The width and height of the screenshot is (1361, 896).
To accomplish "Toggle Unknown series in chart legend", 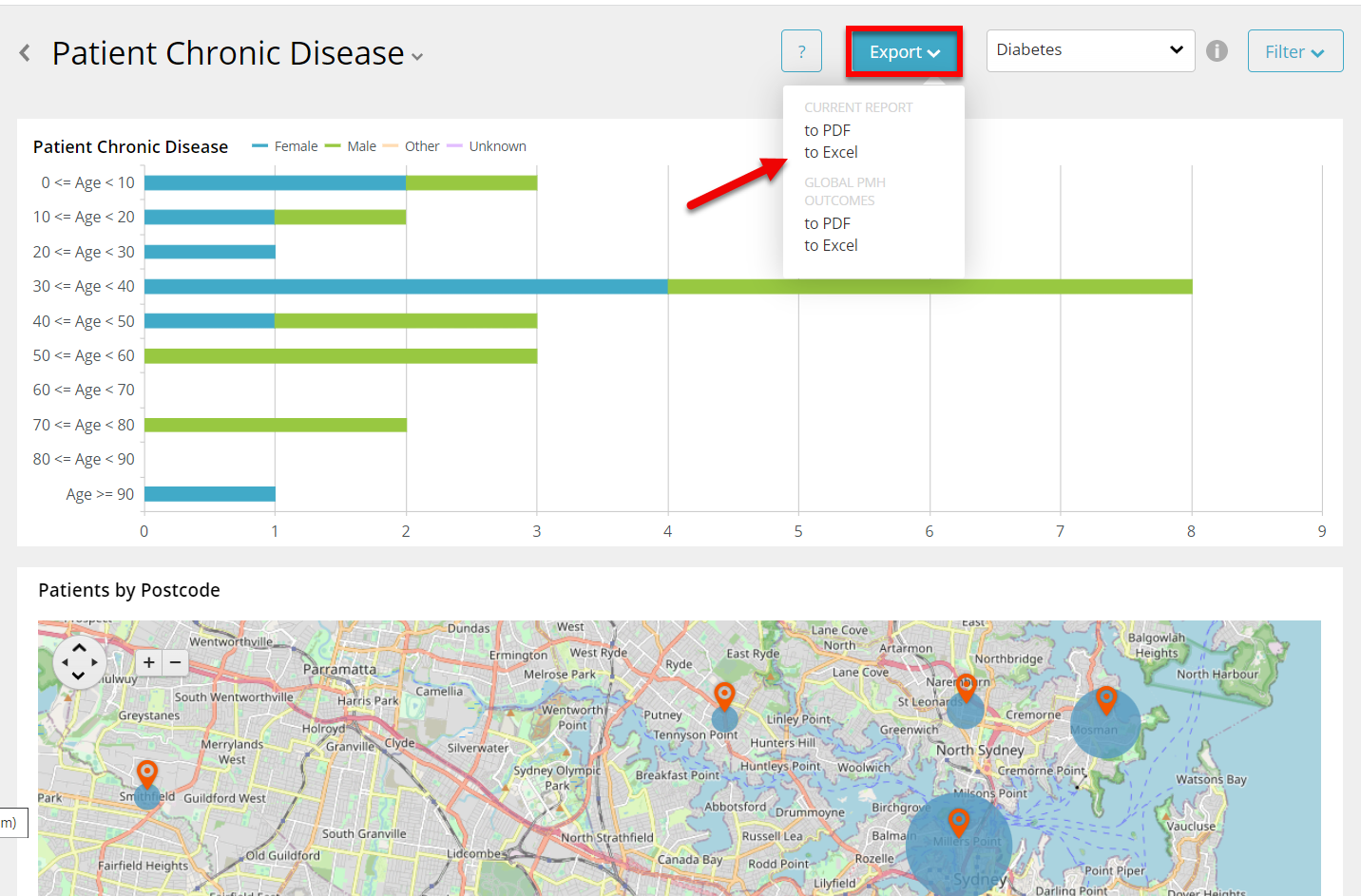I will pyautogui.click(x=487, y=146).
